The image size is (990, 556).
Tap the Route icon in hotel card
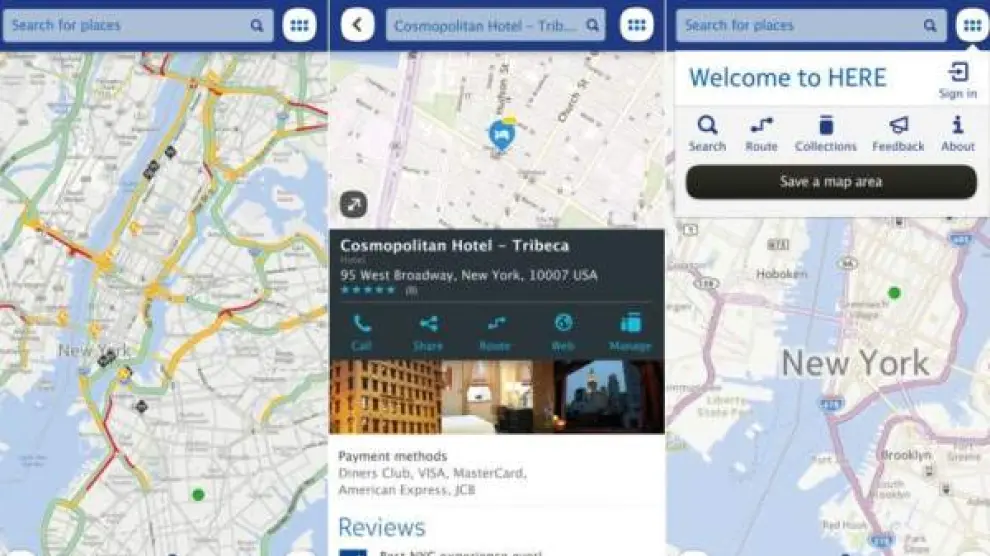(x=495, y=324)
